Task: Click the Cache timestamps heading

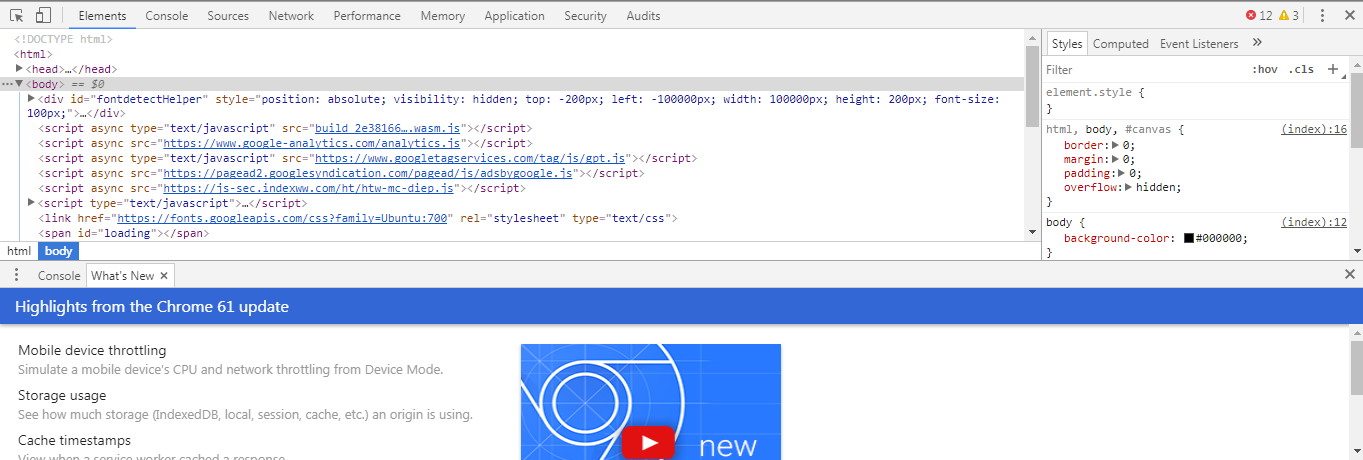Action: pos(74,440)
